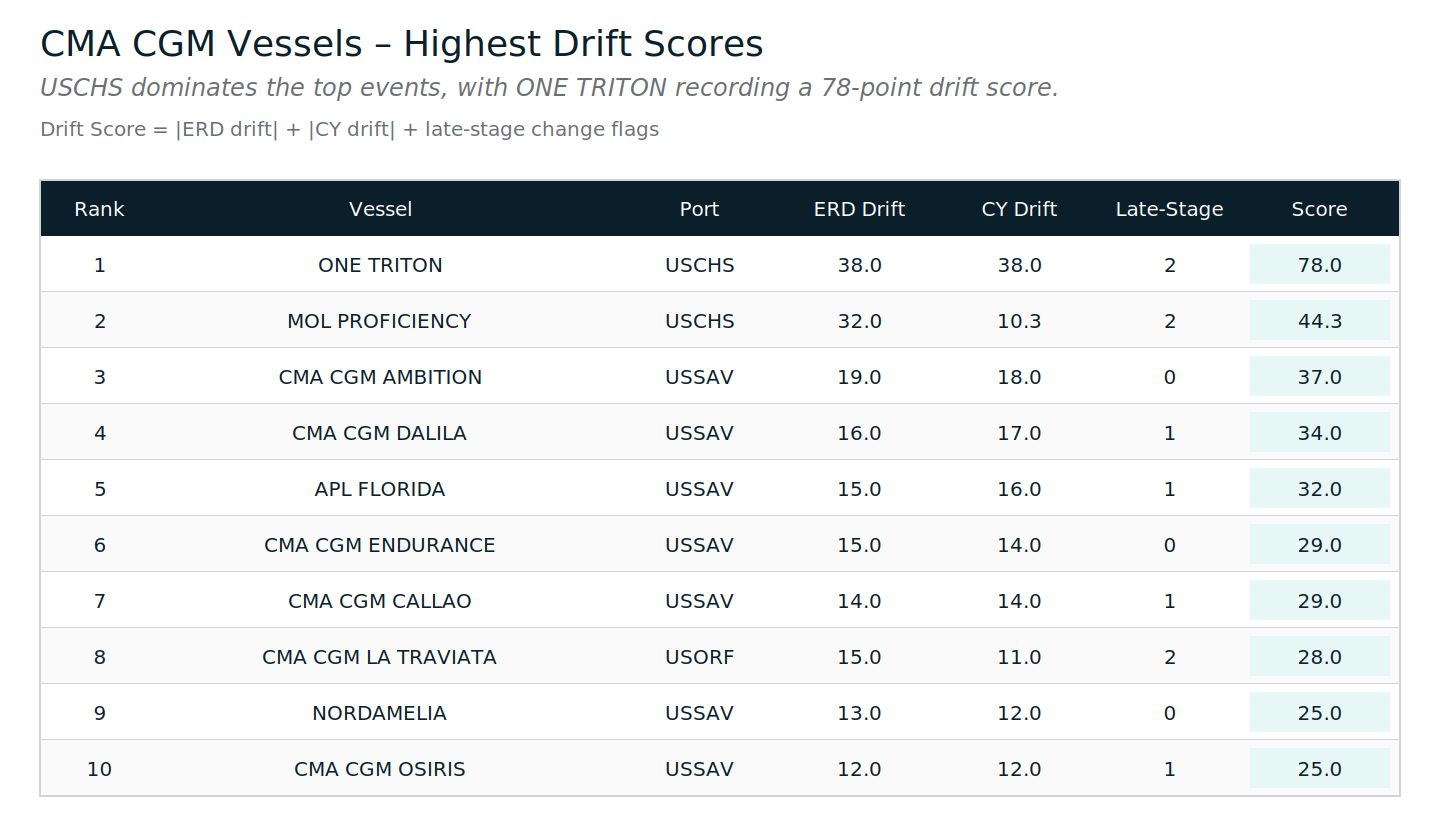The width and height of the screenshot is (1440, 840).
Task: Click the Score column header
Action: tap(1319, 209)
